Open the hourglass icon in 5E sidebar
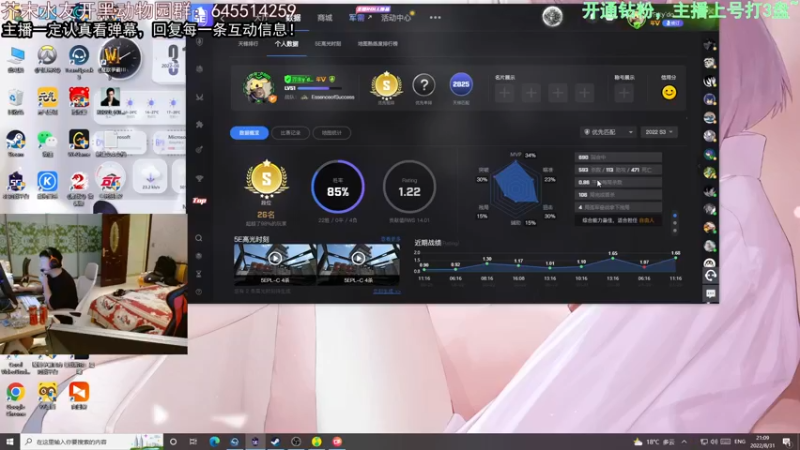 (199, 274)
